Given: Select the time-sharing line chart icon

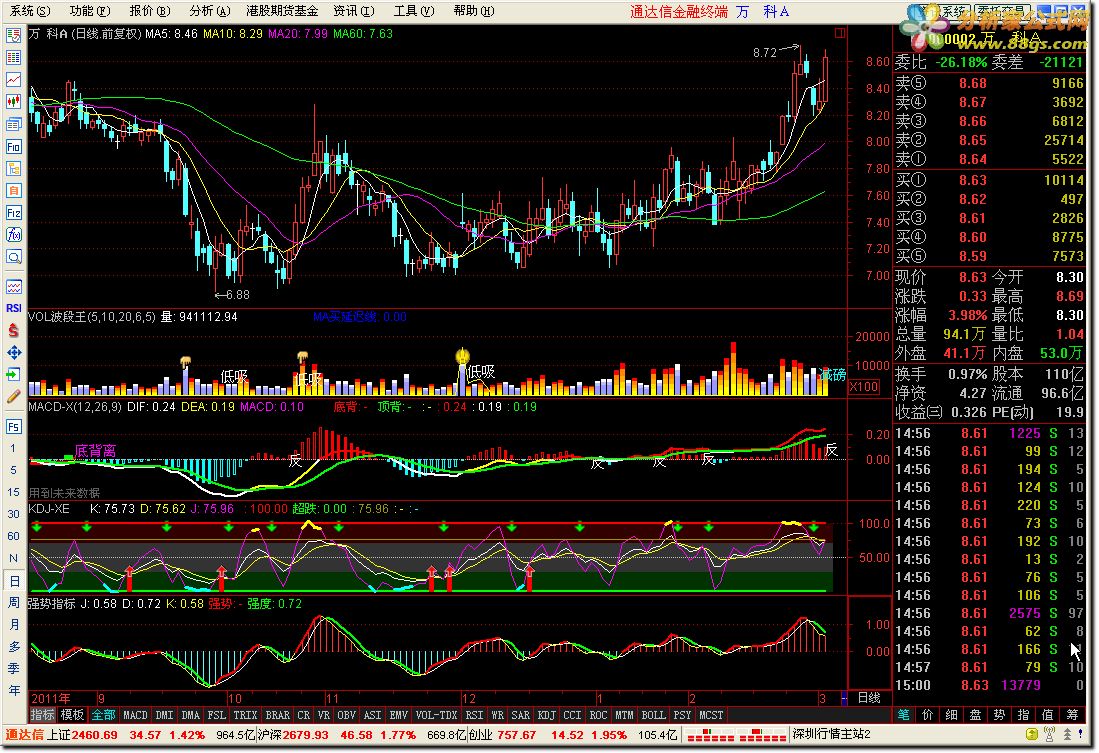Looking at the screenshot, I should (x=13, y=79).
